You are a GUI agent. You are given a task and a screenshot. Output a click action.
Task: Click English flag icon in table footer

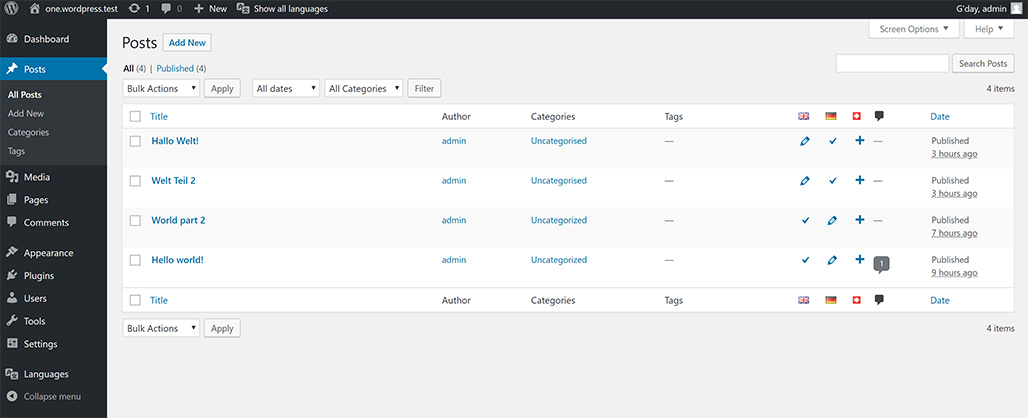(804, 300)
